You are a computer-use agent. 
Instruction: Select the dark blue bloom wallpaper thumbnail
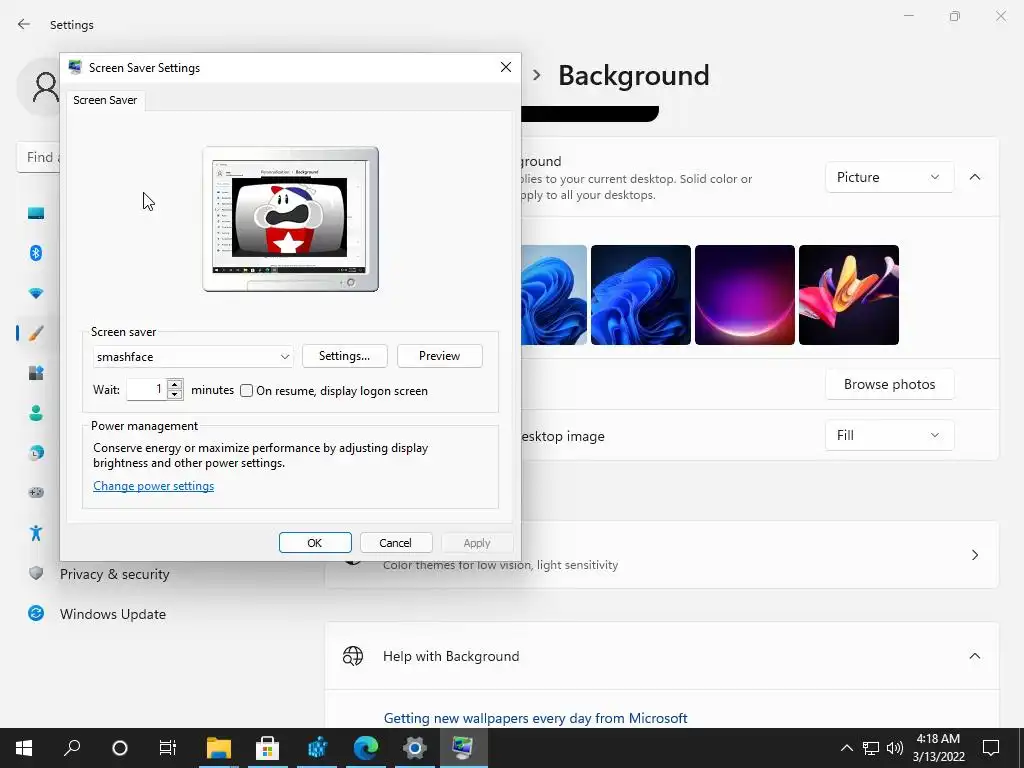click(x=641, y=295)
